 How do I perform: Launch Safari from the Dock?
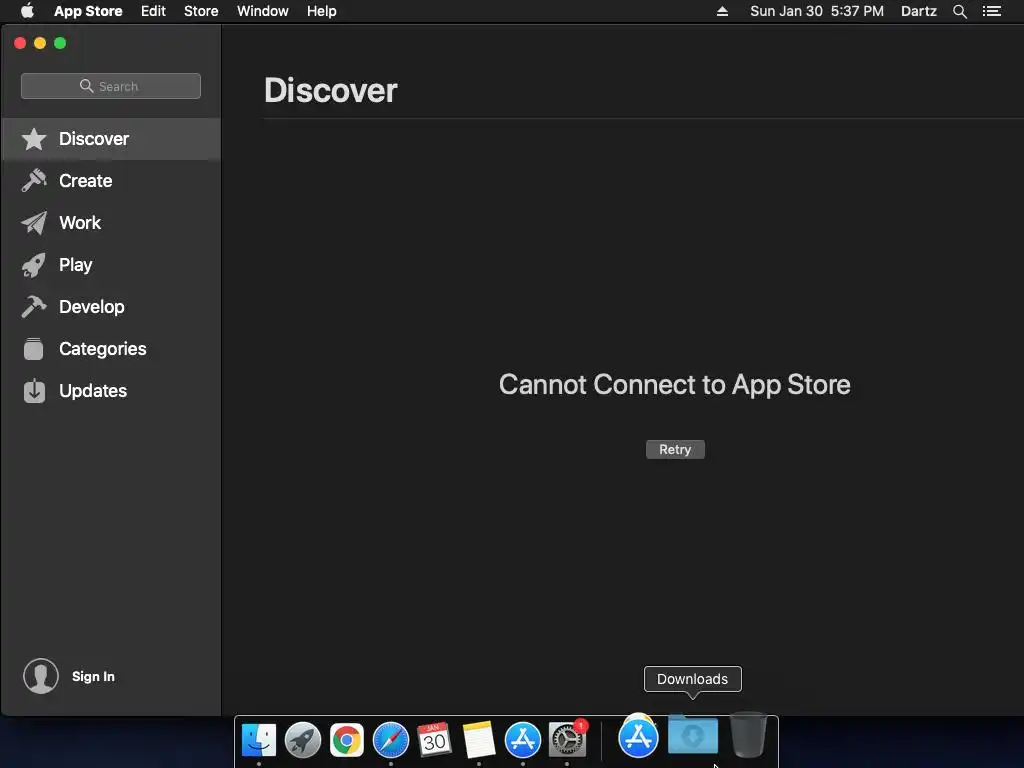pos(391,740)
